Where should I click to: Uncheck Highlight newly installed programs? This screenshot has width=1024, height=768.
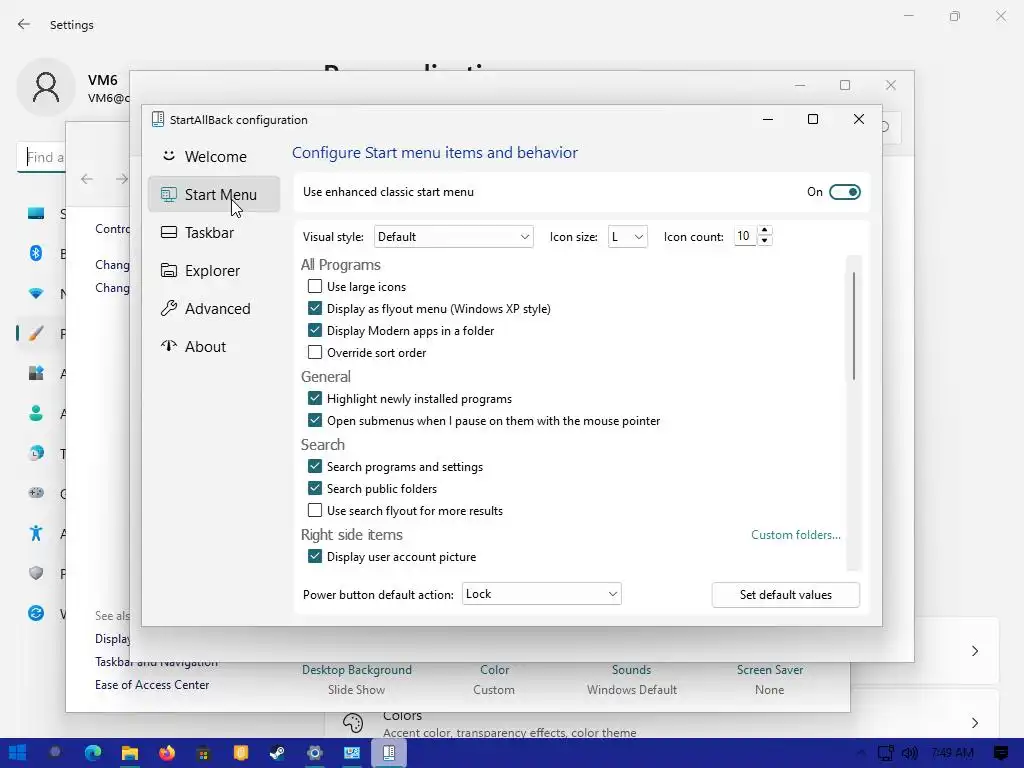pyautogui.click(x=315, y=398)
